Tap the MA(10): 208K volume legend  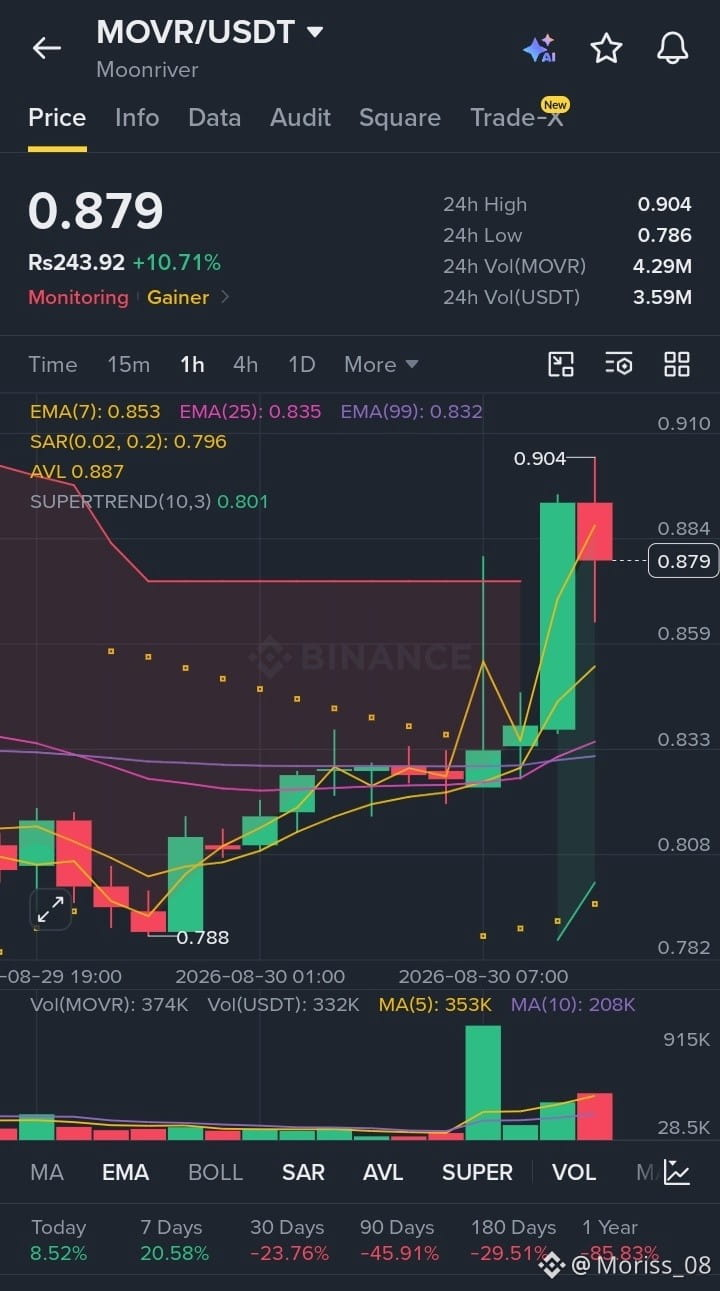click(573, 1005)
